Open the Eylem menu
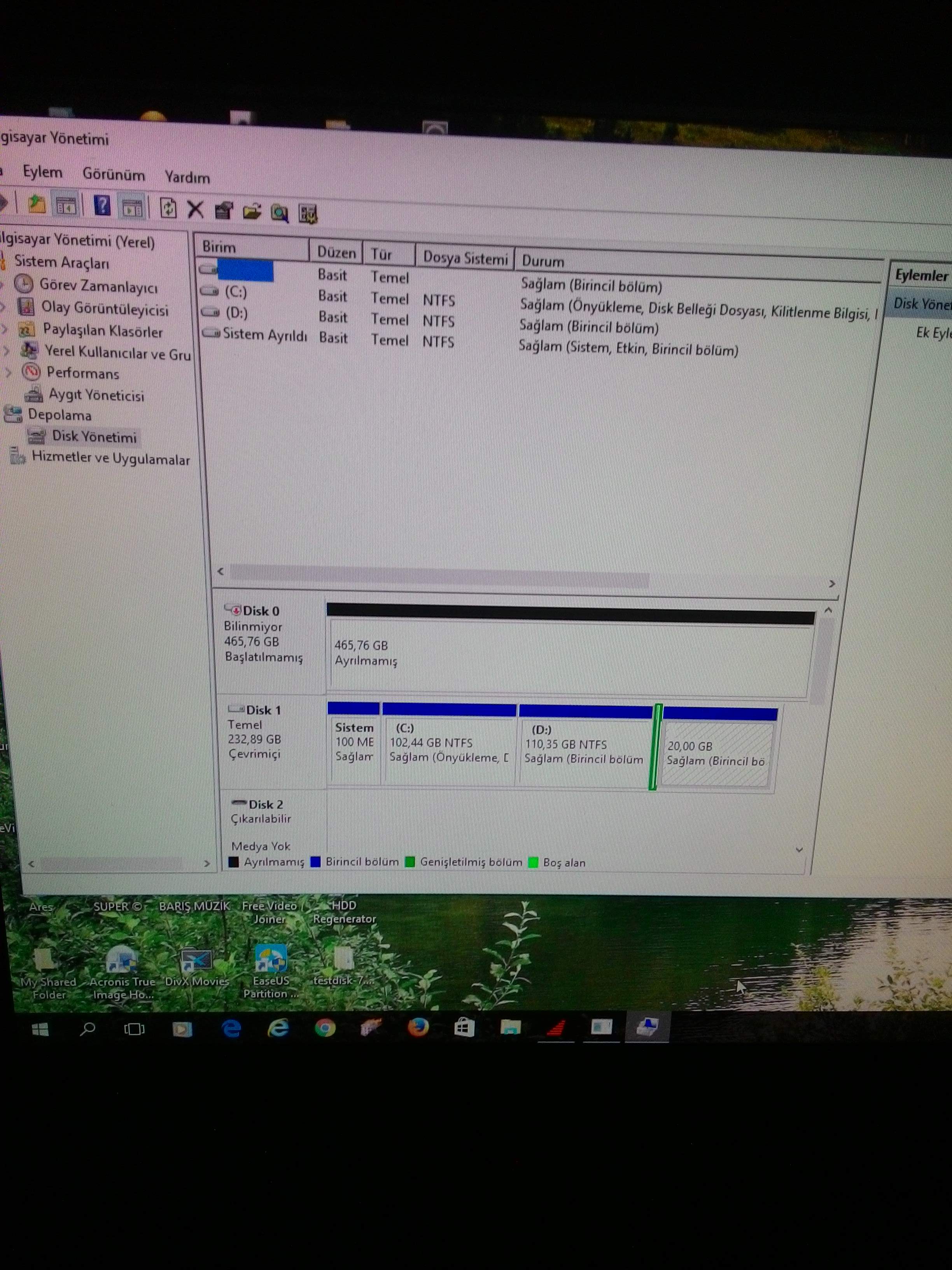The image size is (952, 1270). pyautogui.click(x=42, y=172)
